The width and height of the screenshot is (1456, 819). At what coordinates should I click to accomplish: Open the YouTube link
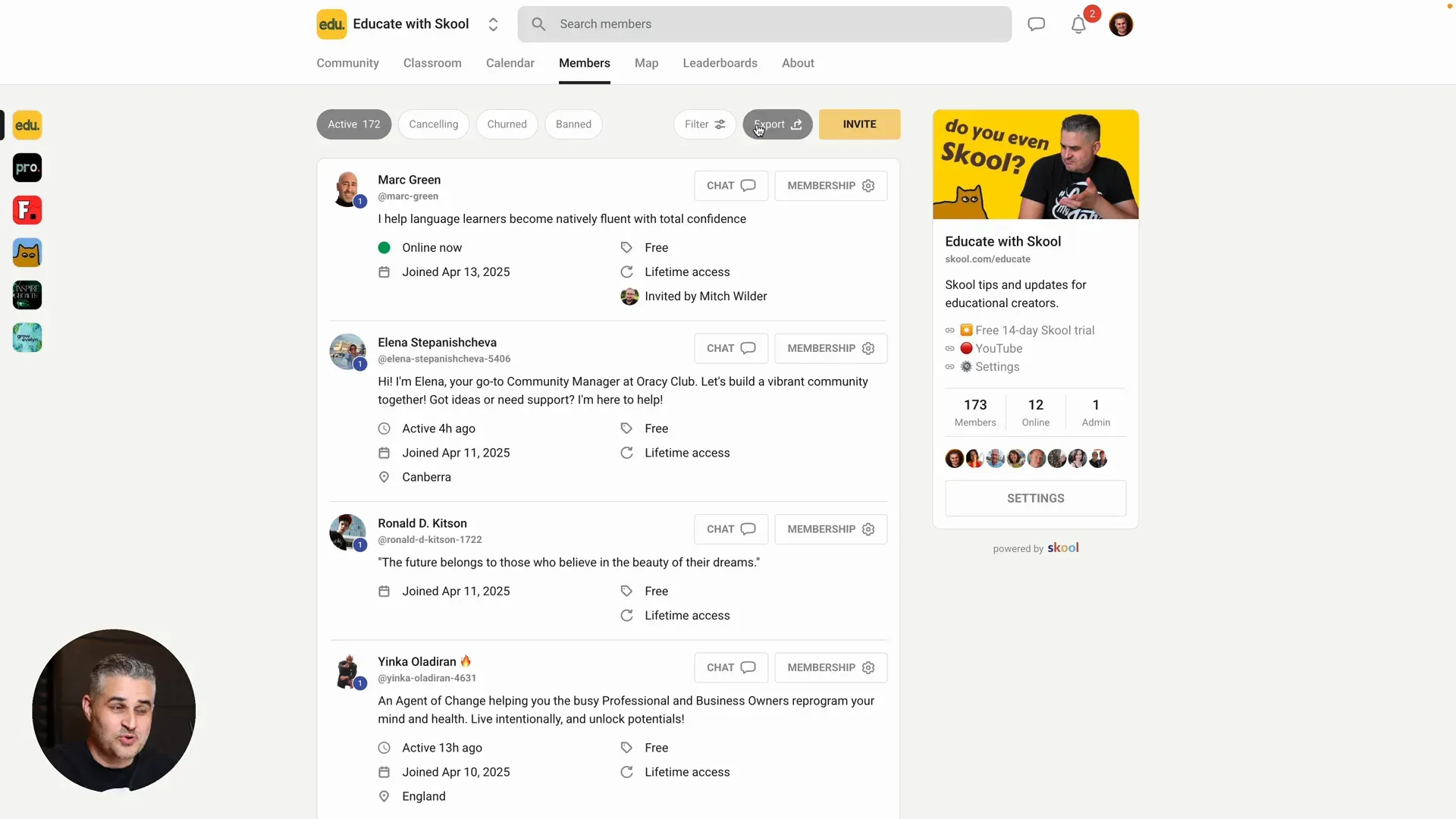point(998,349)
